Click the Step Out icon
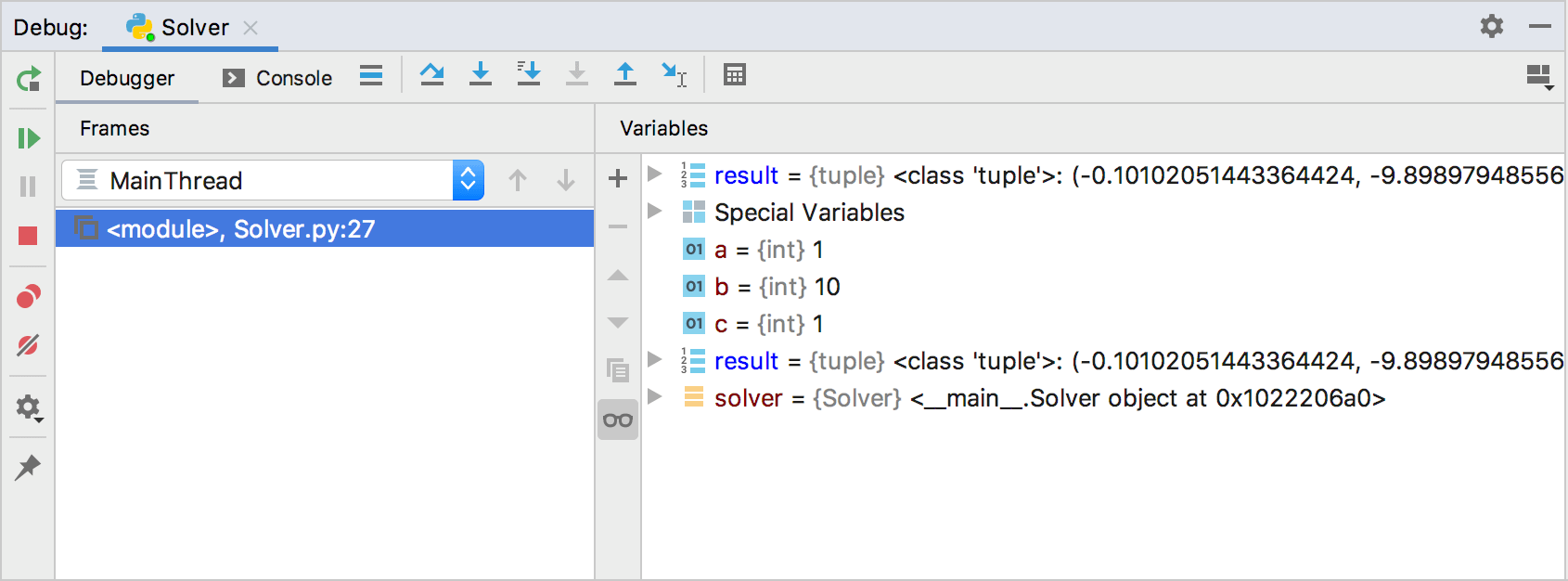 click(625, 74)
